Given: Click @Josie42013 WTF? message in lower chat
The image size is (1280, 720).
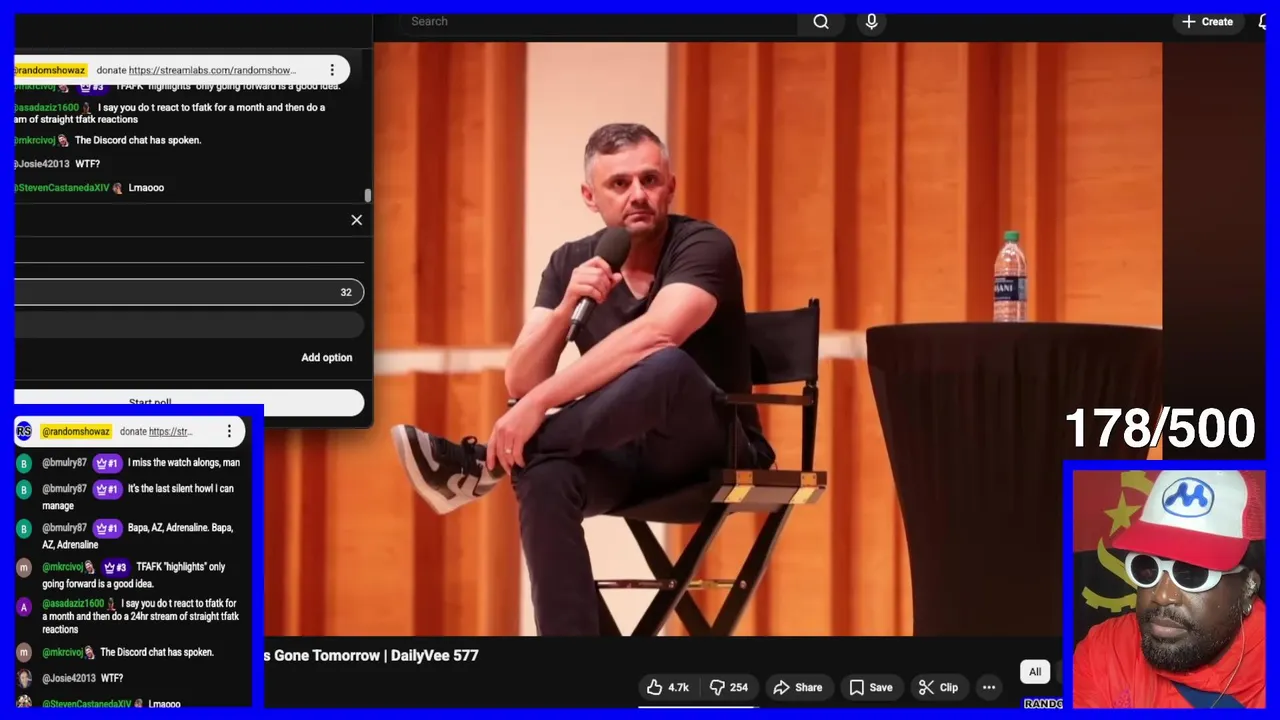Looking at the screenshot, I should tap(83, 678).
